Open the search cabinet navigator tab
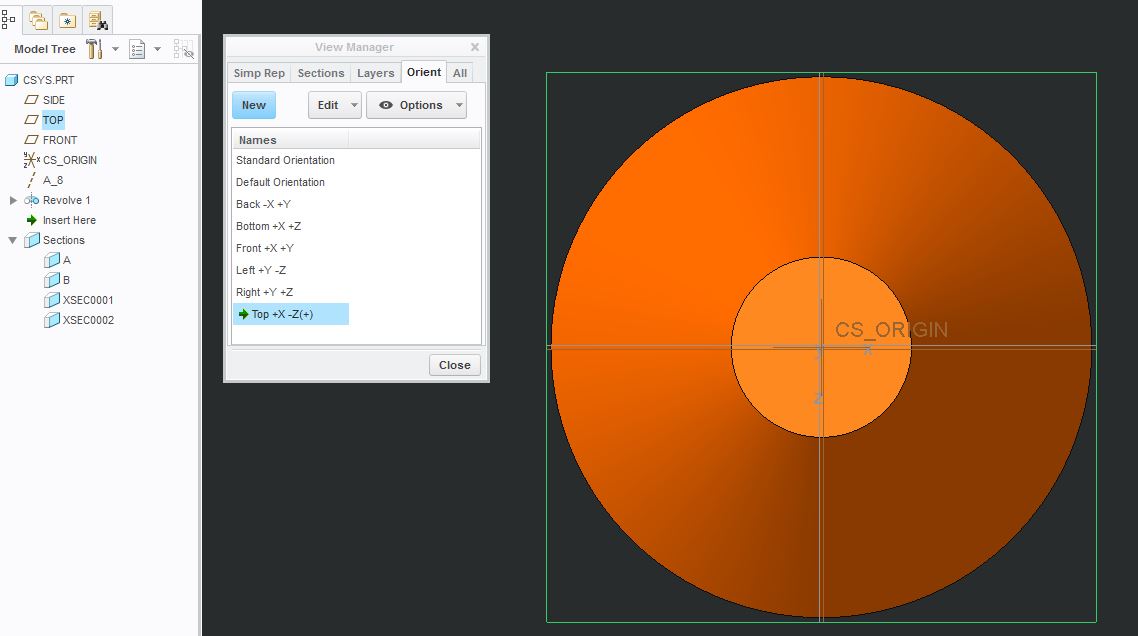This screenshot has height=636, width=1138. (98, 20)
